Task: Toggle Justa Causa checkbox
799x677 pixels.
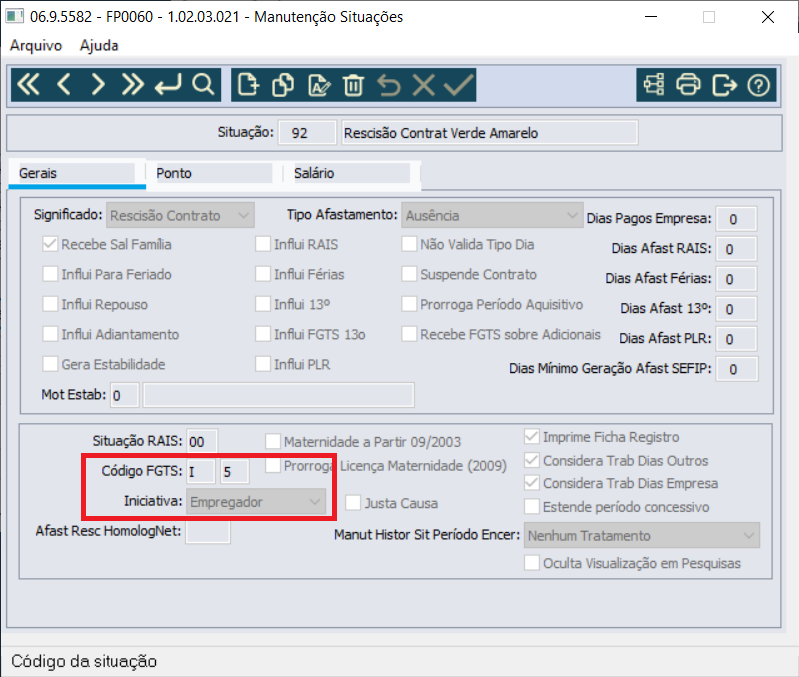Action: point(353,503)
